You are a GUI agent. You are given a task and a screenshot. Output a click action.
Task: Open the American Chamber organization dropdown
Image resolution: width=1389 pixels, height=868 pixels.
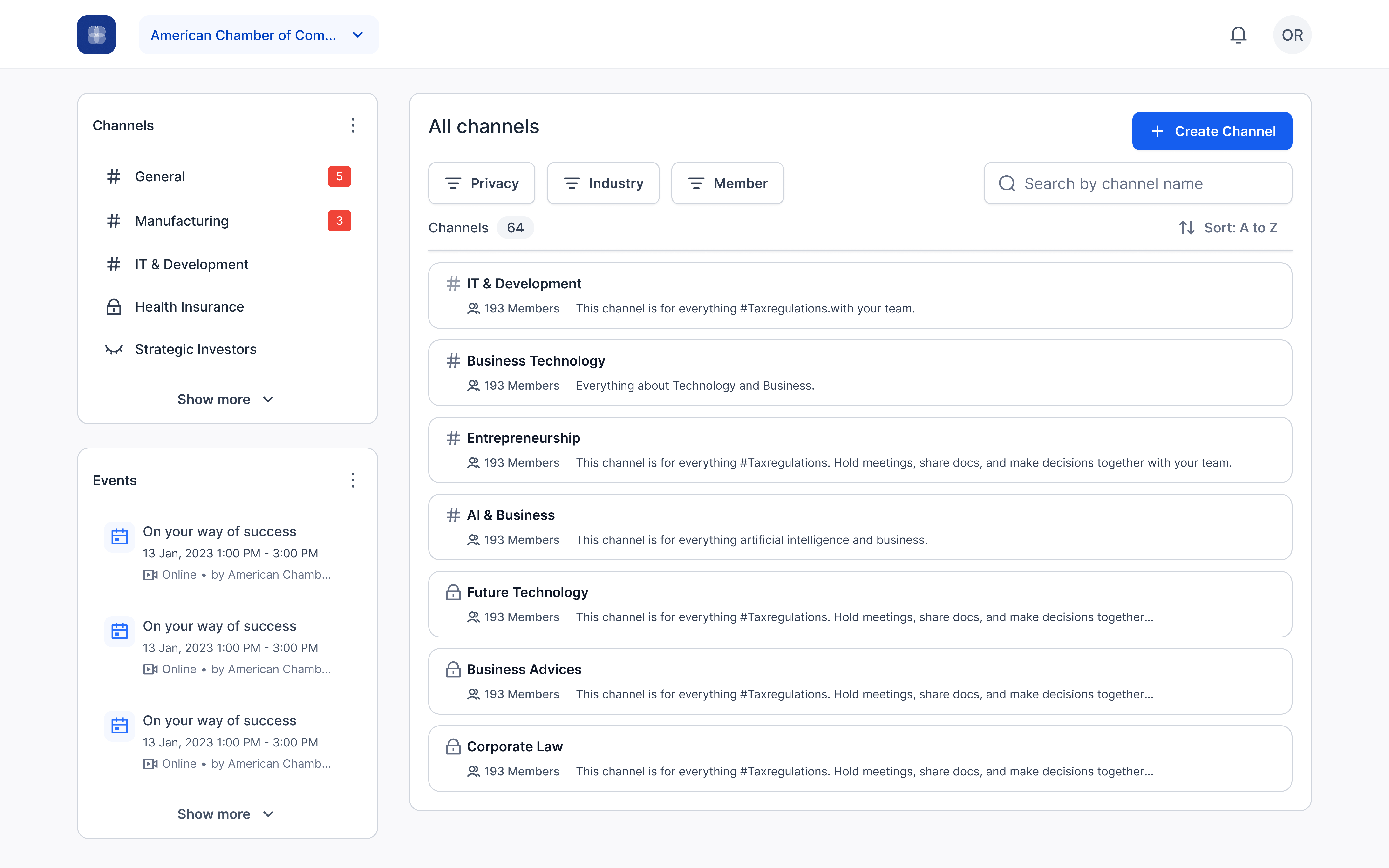[x=258, y=35]
